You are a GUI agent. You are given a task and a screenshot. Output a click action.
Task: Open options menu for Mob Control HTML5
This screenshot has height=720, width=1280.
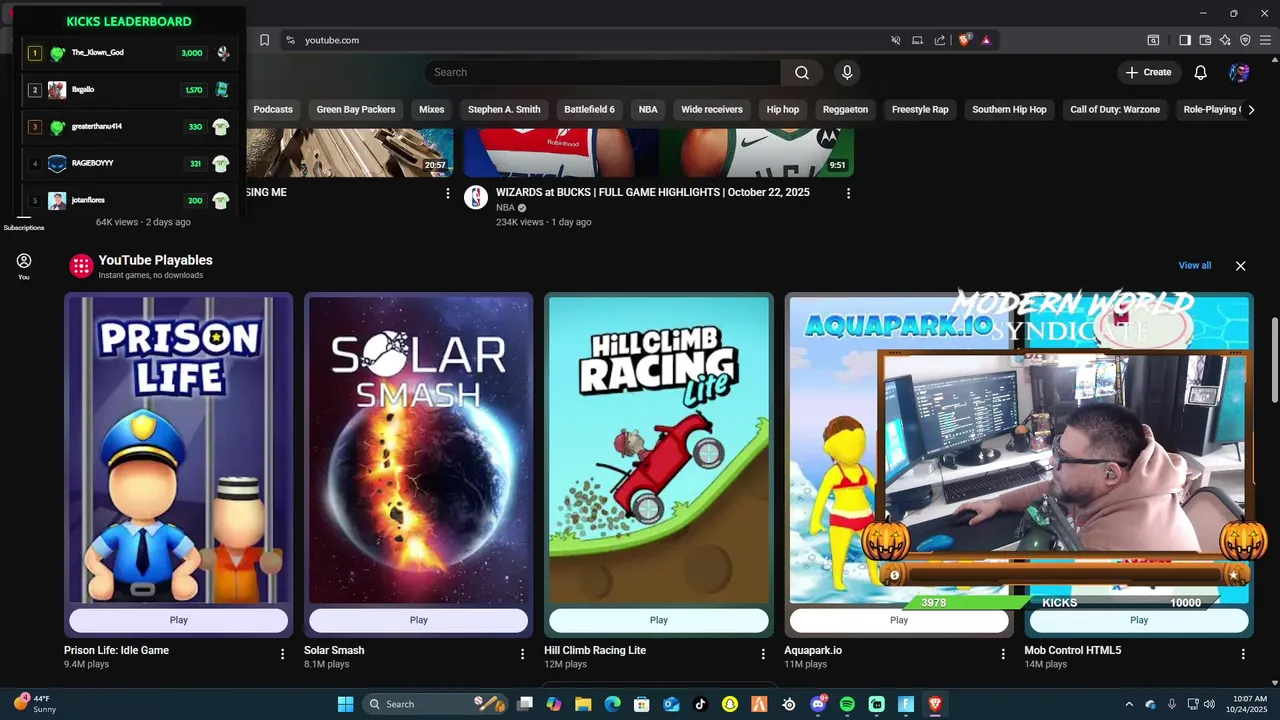1243,654
